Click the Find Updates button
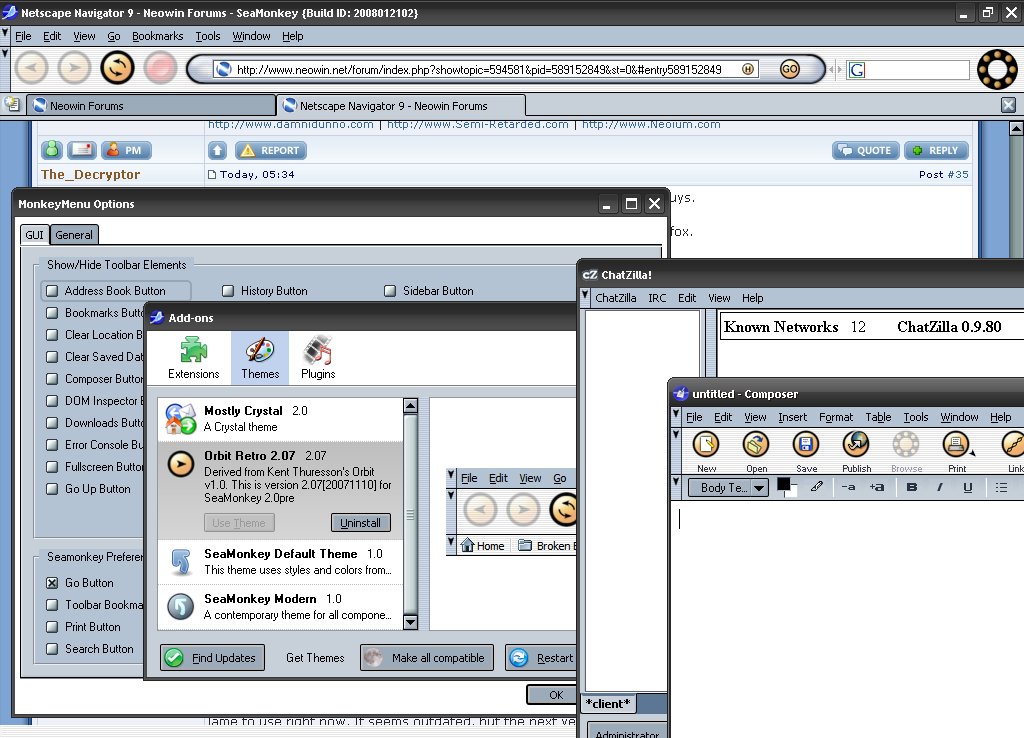The image size is (1024, 738). [213, 658]
